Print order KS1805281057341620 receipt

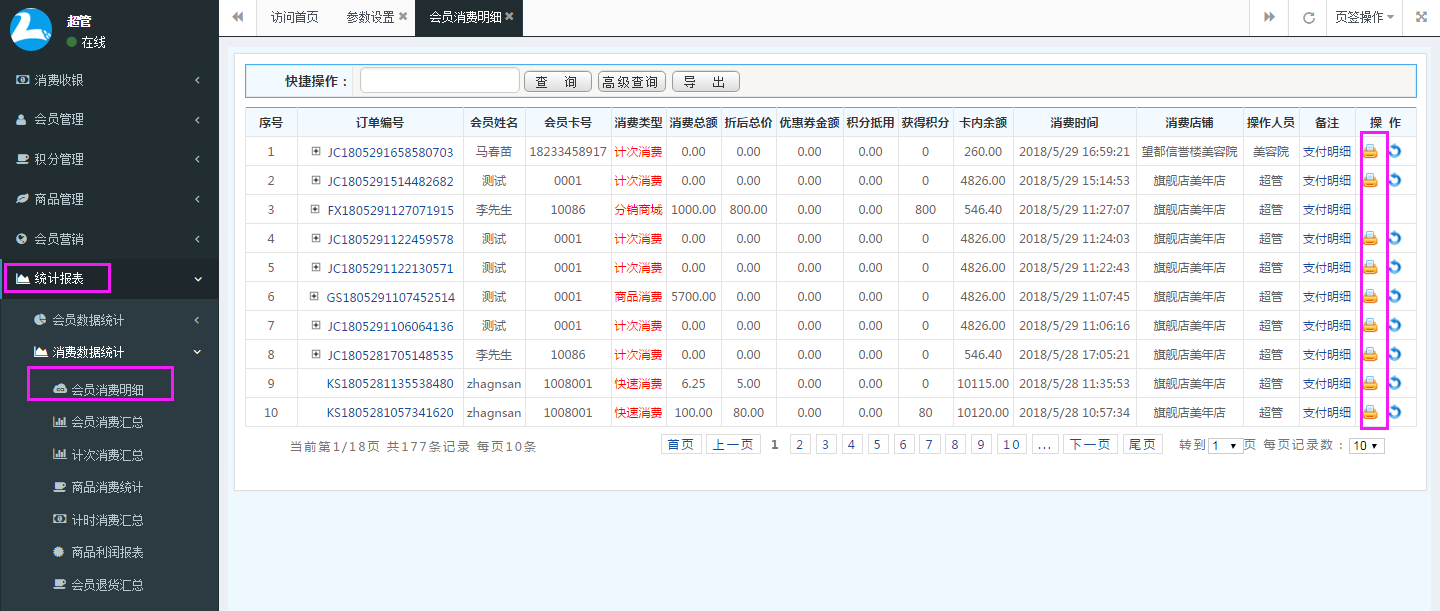[x=1371, y=413]
